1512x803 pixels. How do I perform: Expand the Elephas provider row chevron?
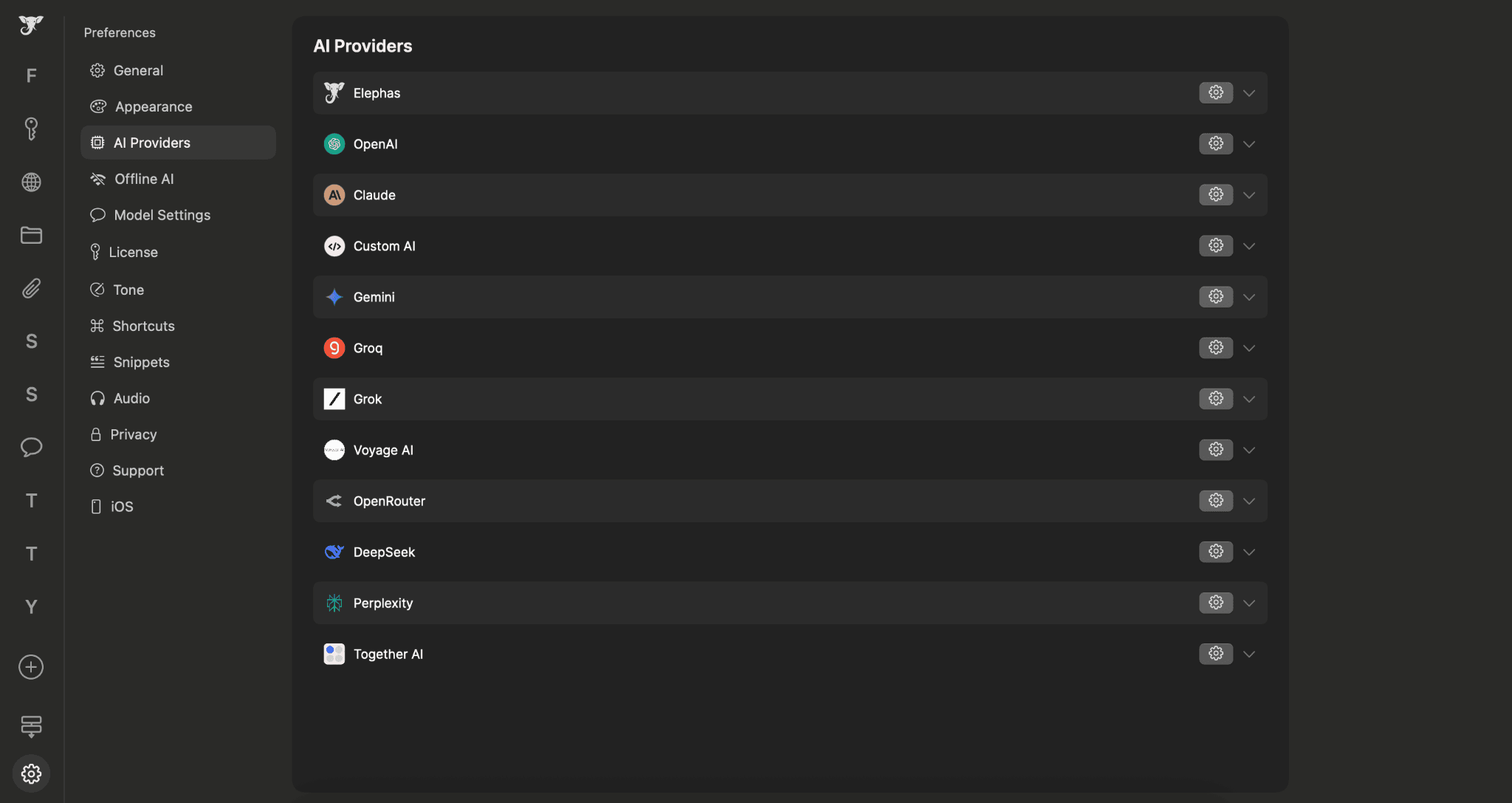[x=1249, y=93]
